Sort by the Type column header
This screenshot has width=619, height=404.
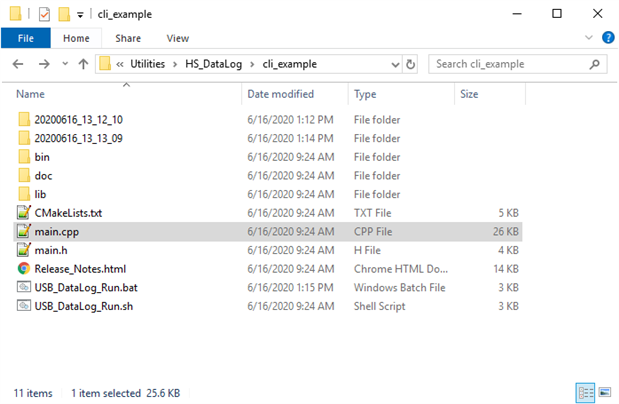tap(365, 94)
